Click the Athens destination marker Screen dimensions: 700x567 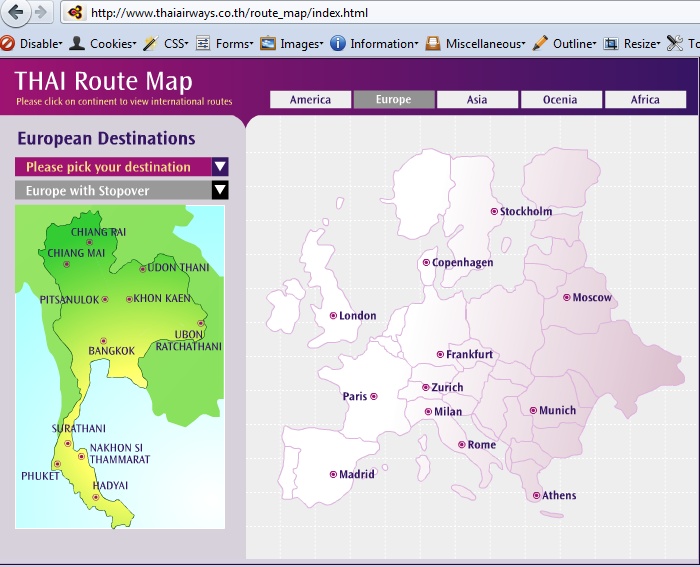[537, 495]
